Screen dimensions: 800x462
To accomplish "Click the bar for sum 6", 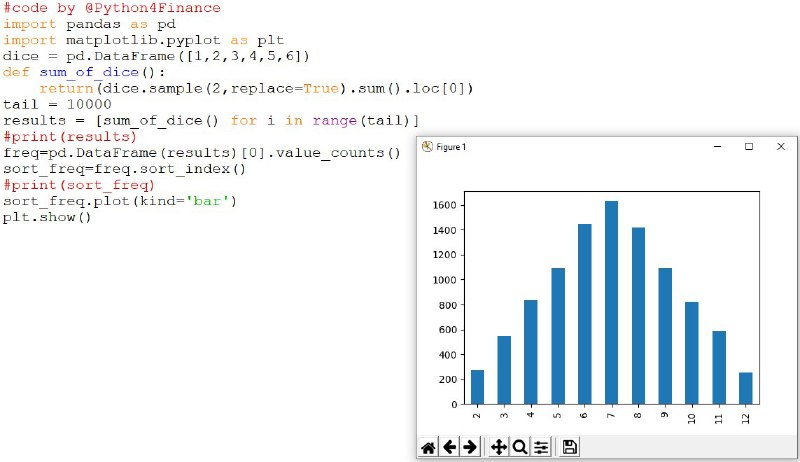I will pyautogui.click(x=585, y=314).
